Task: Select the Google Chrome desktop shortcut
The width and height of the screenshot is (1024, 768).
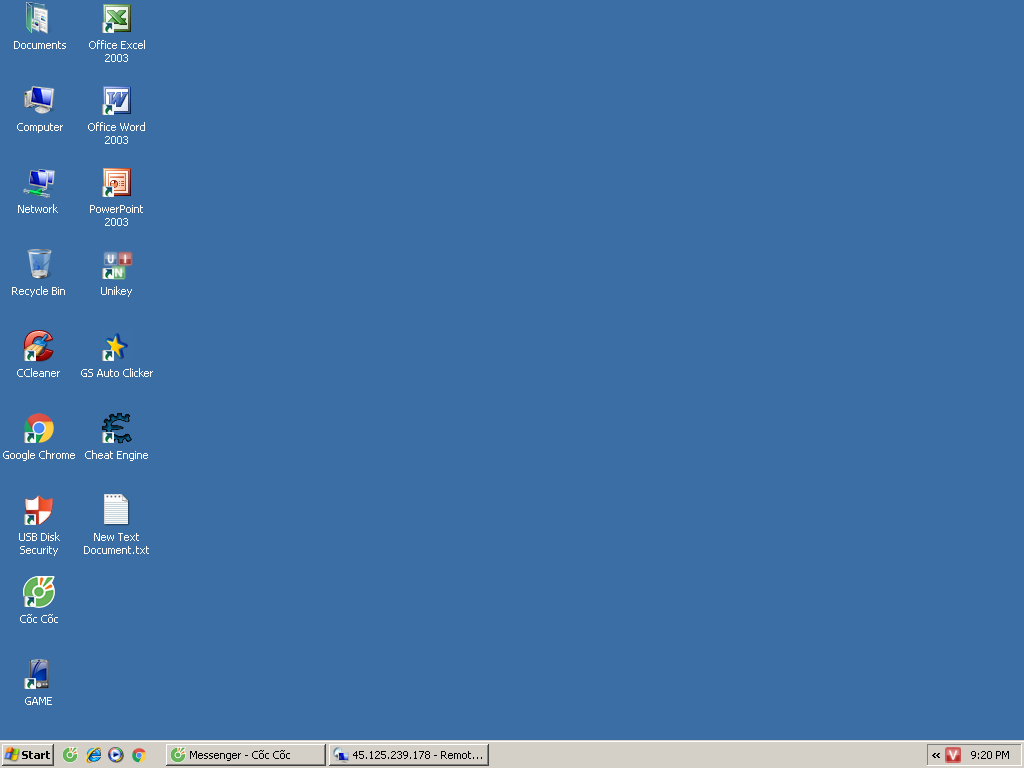Action: pyautogui.click(x=39, y=437)
